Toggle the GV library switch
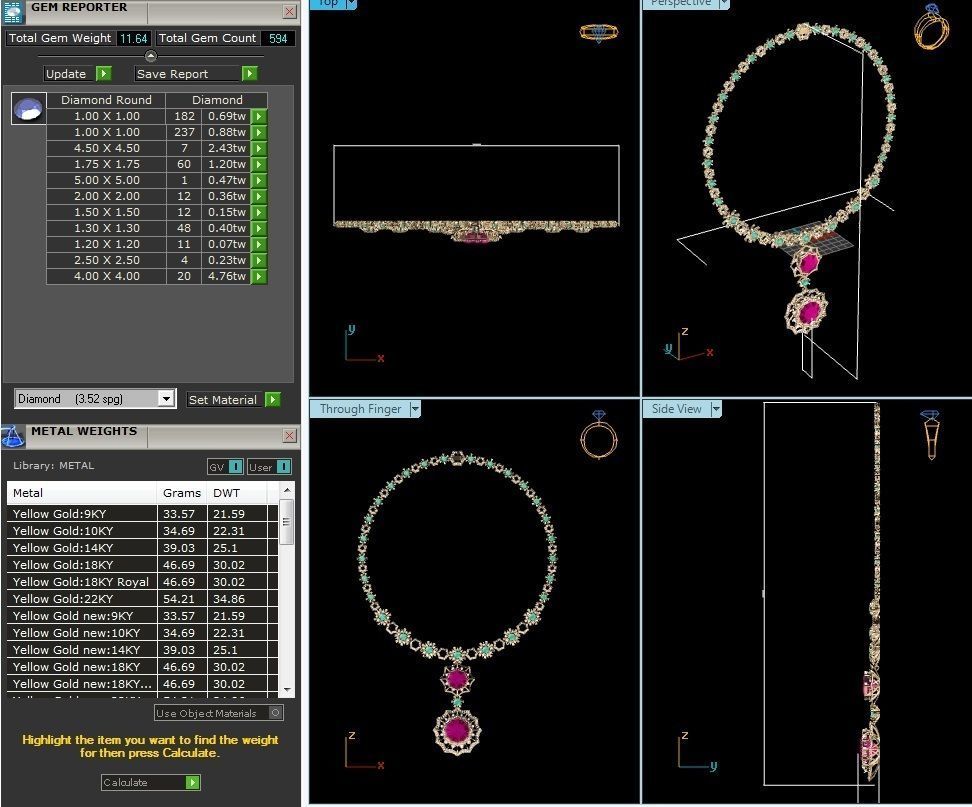The width and height of the screenshot is (972, 807). [236, 467]
